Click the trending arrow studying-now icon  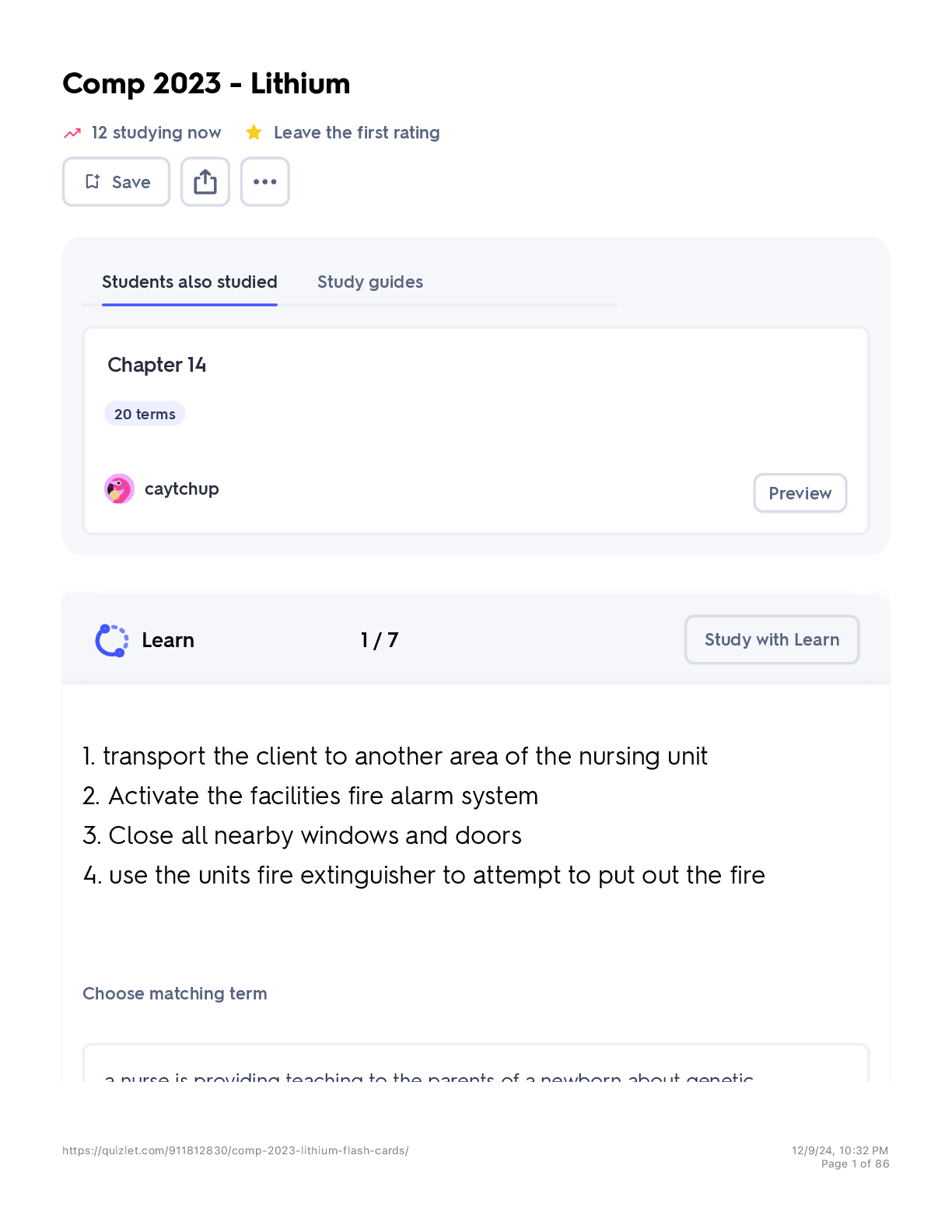pos(72,133)
